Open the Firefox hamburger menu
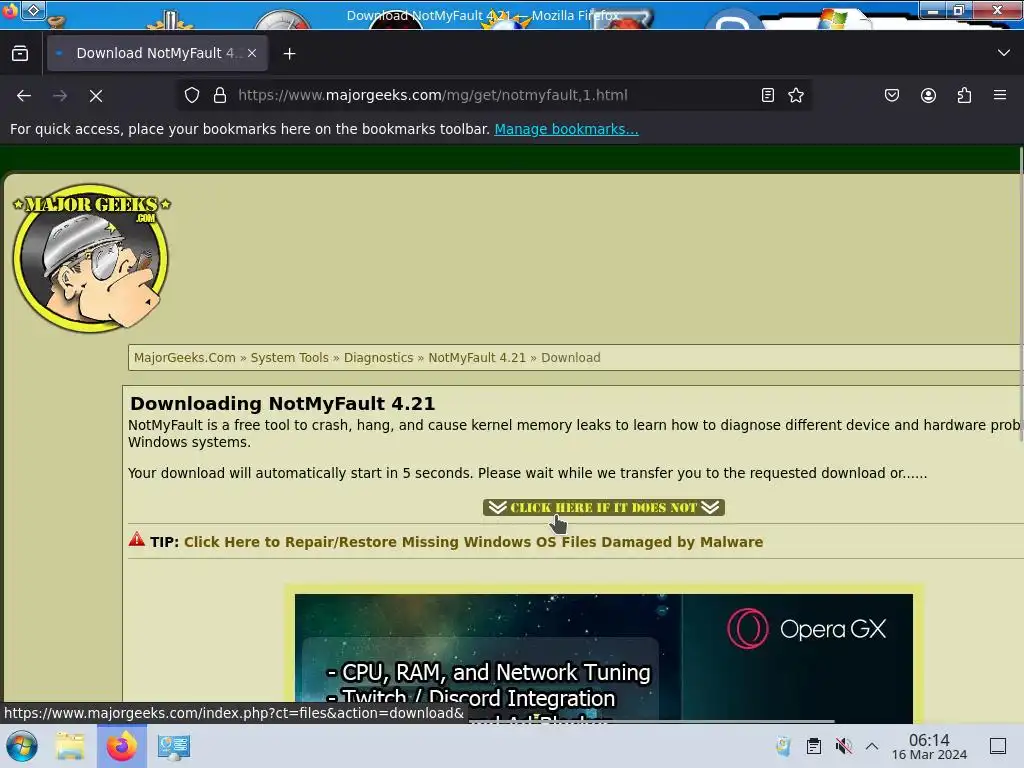This screenshot has height=768, width=1024. pyautogui.click(x=1000, y=95)
